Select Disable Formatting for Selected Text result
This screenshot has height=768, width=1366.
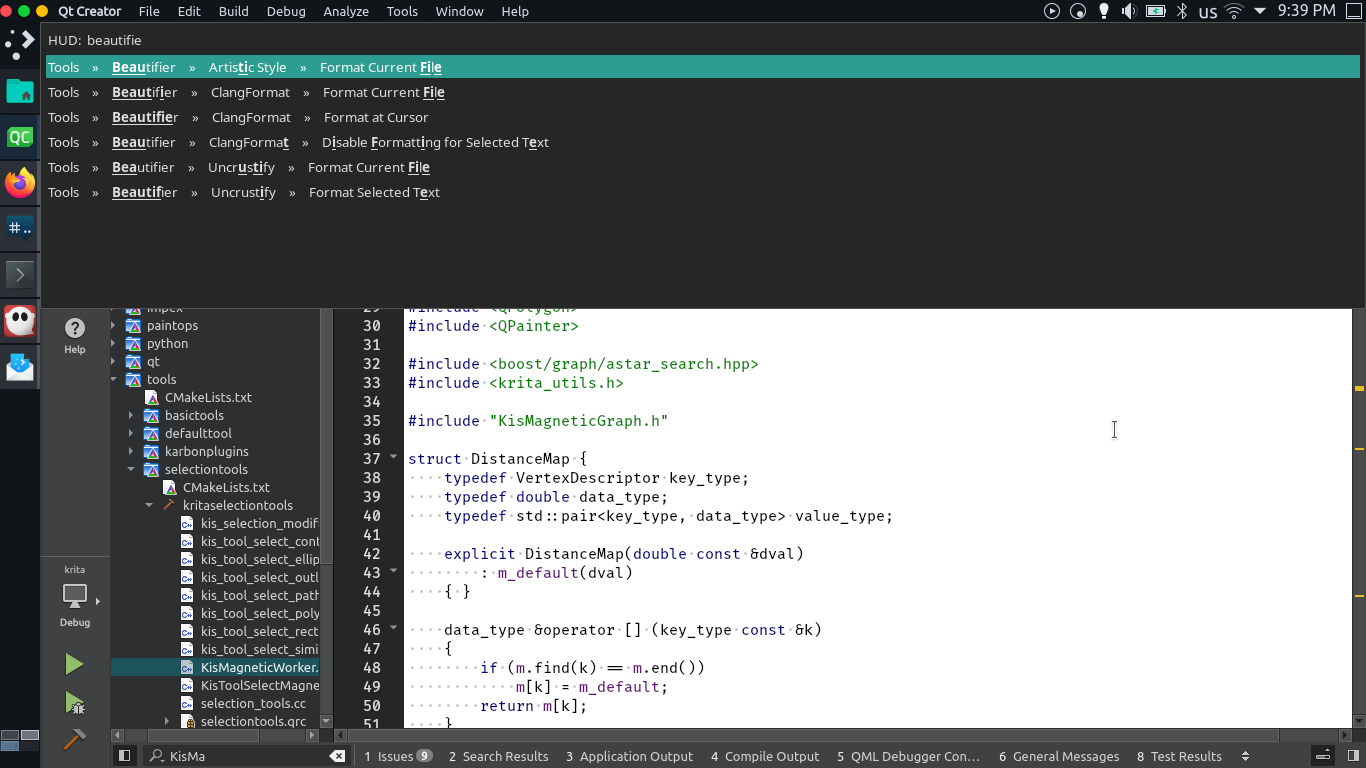pyautogui.click(x=703, y=142)
